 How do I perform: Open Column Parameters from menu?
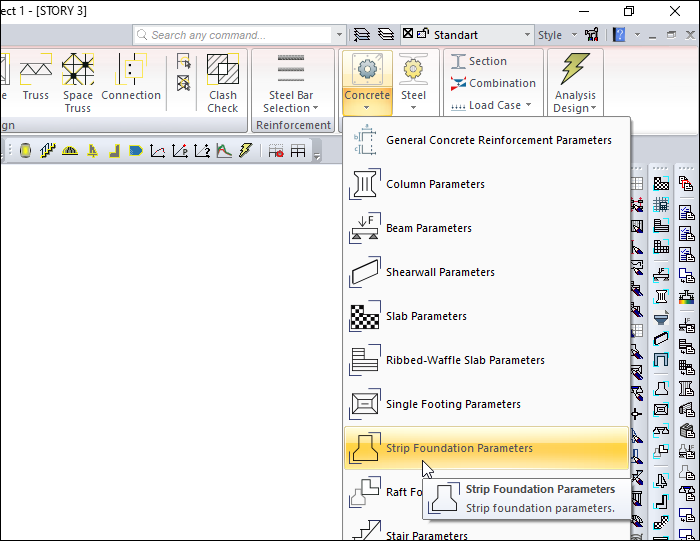click(435, 184)
